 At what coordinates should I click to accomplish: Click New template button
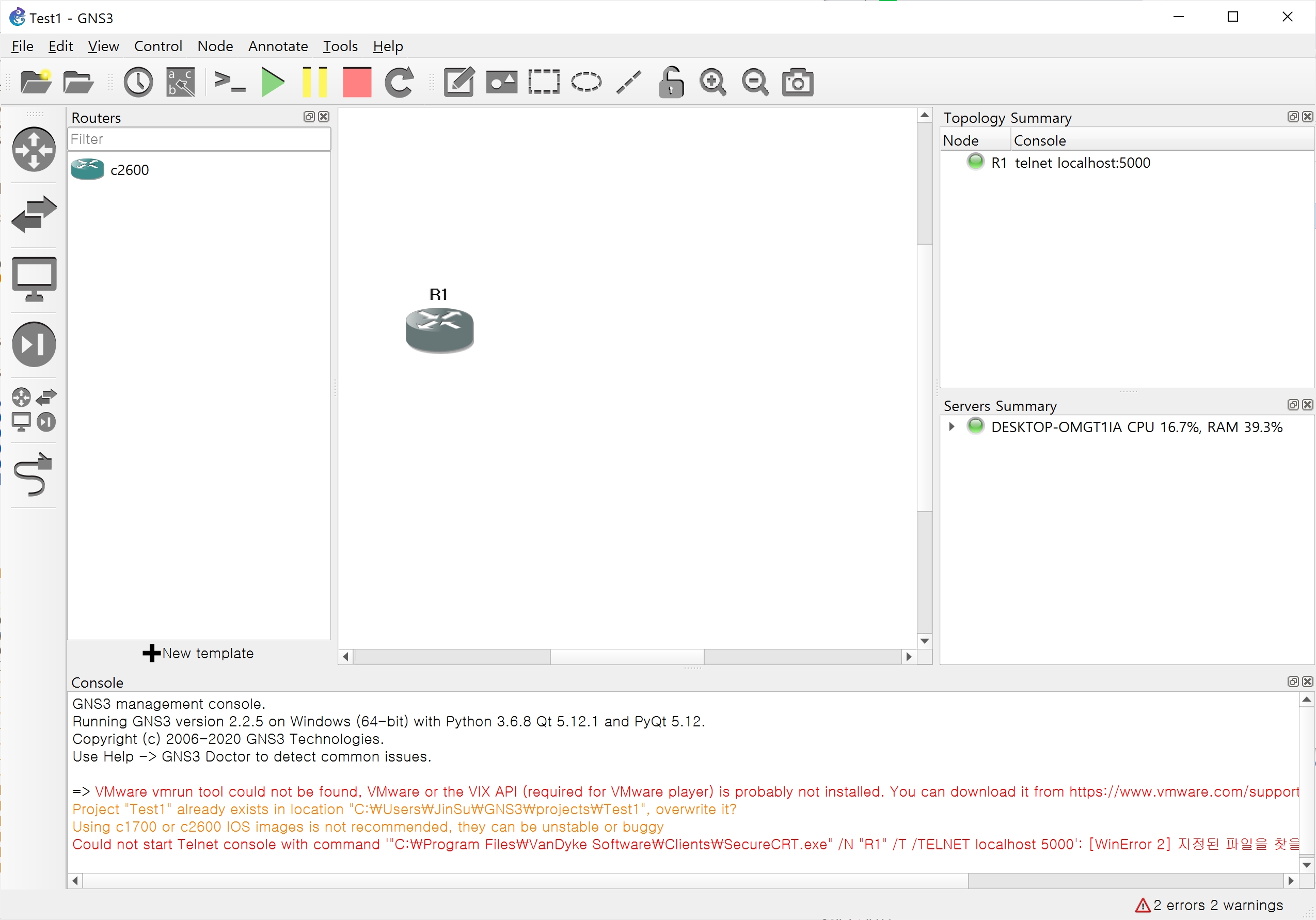(x=198, y=654)
